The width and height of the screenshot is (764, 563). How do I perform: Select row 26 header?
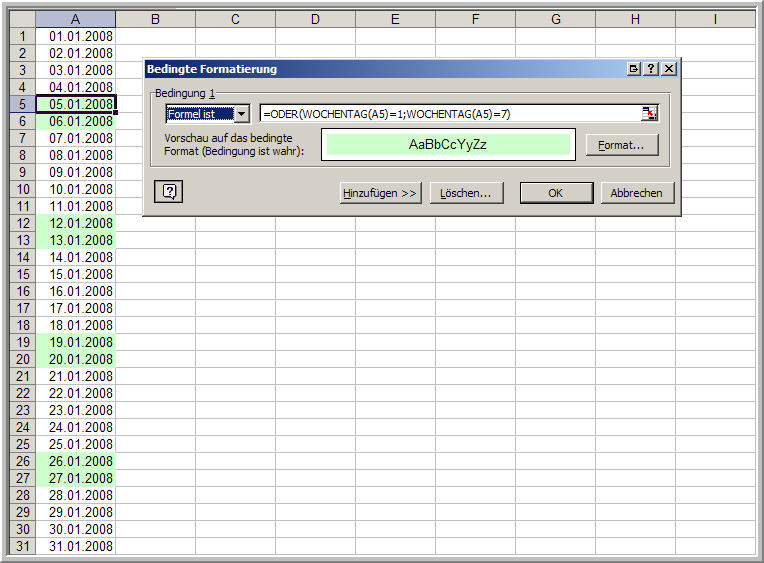click(22, 461)
